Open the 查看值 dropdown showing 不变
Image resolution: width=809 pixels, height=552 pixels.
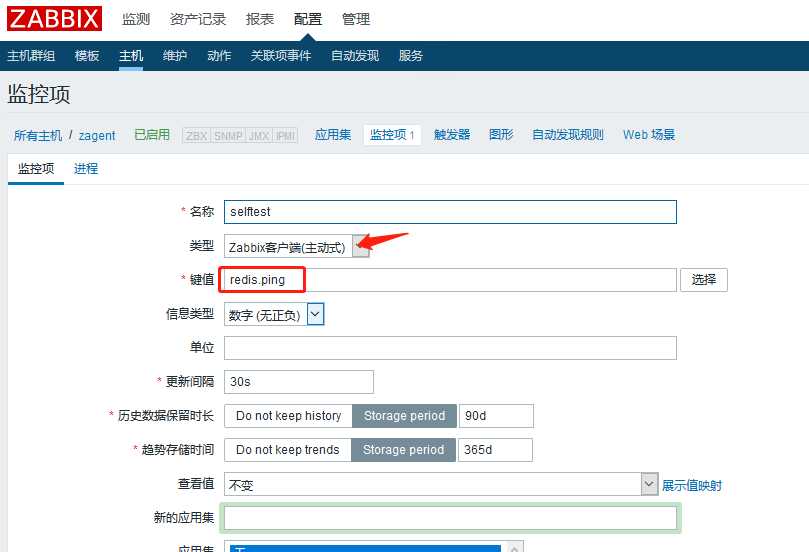[x=441, y=484]
